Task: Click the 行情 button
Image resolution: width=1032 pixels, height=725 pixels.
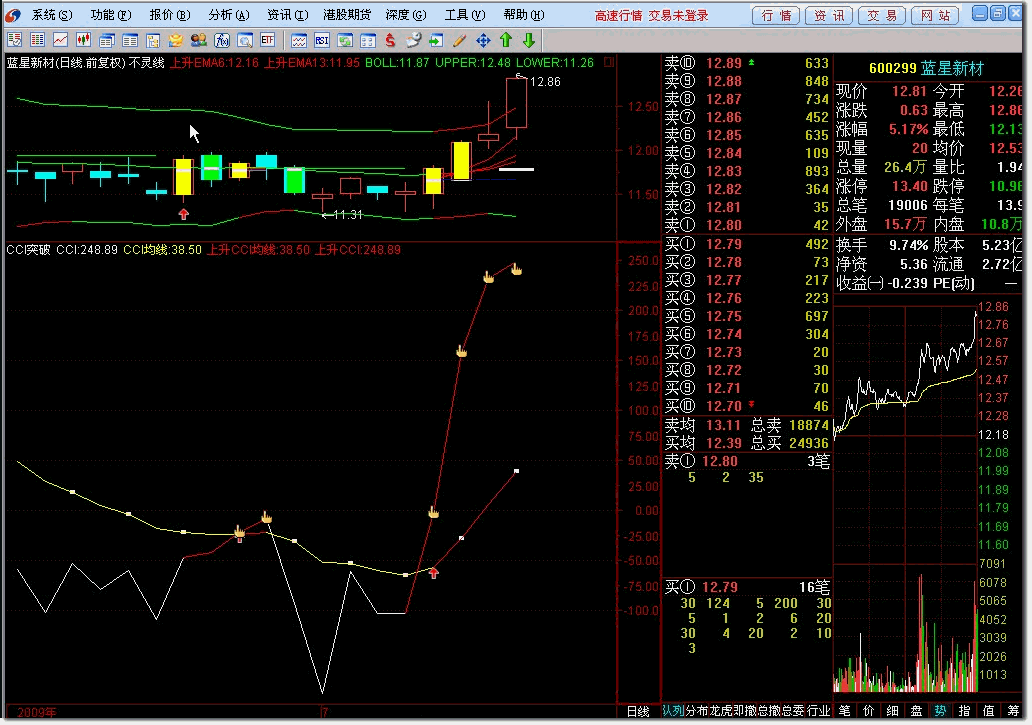Action: (776, 15)
